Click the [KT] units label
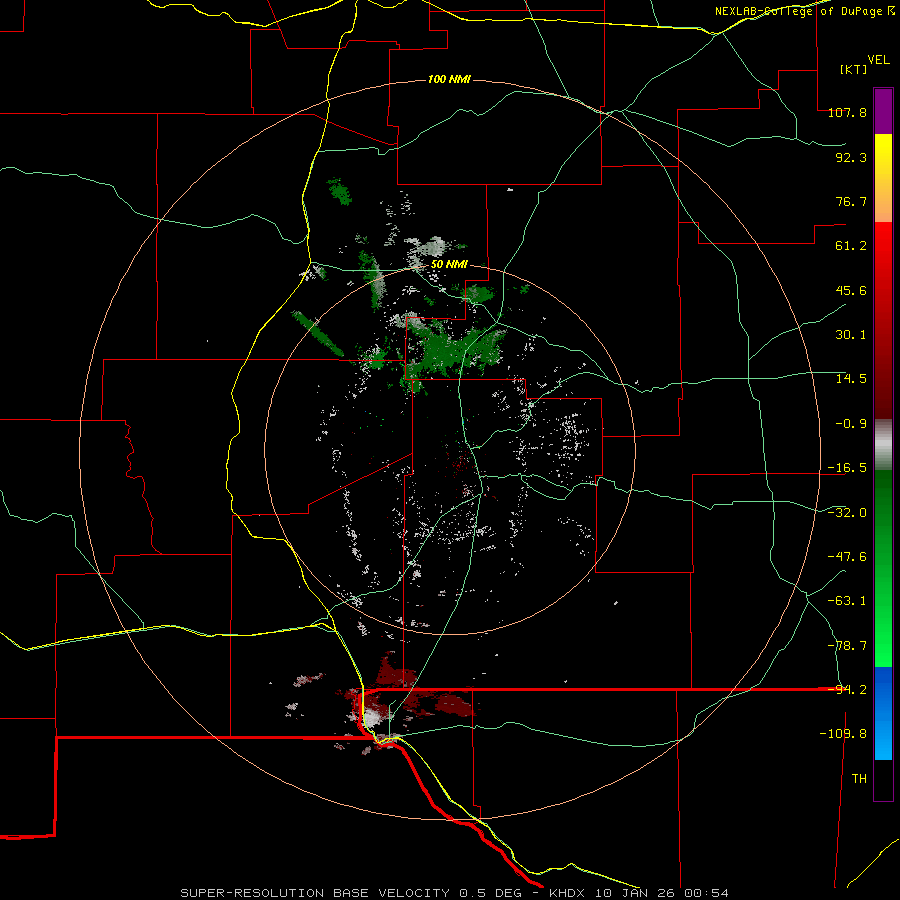900x900 pixels. point(853,69)
